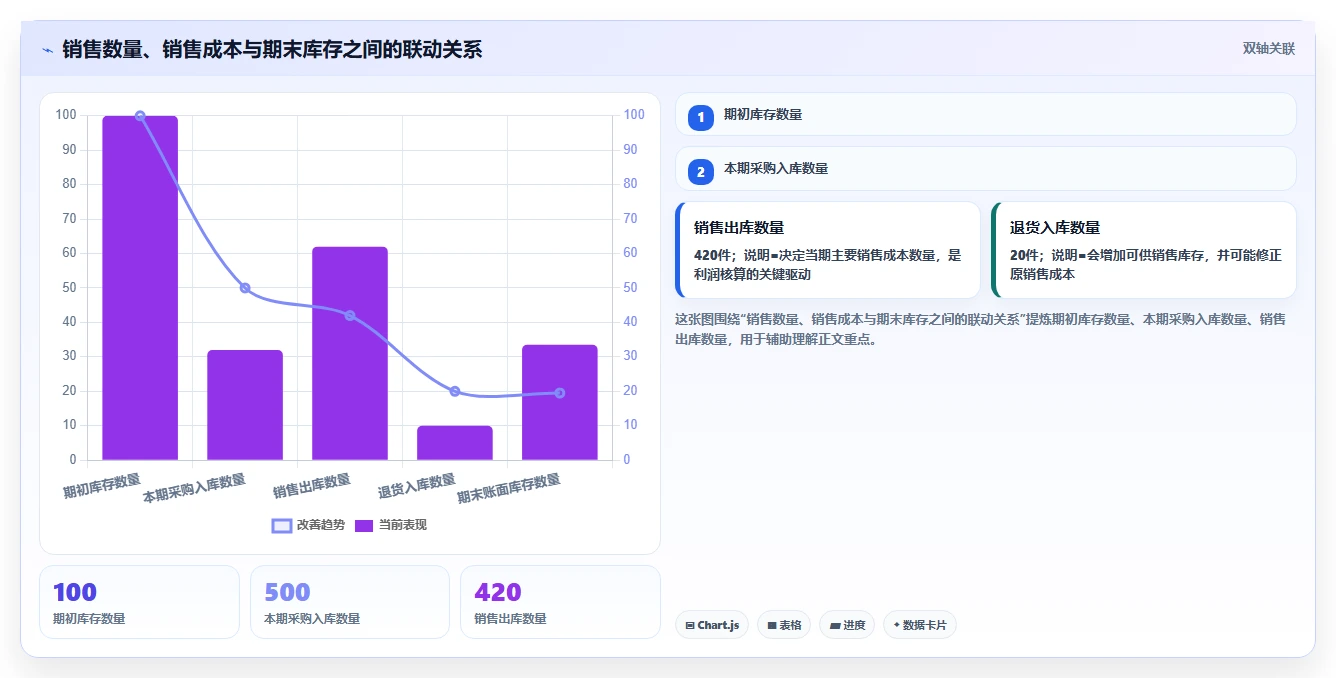This screenshot has height=678, width=1336.
Task: Click the stat card showing 420 销售出库数量
Action: point(560,602)
